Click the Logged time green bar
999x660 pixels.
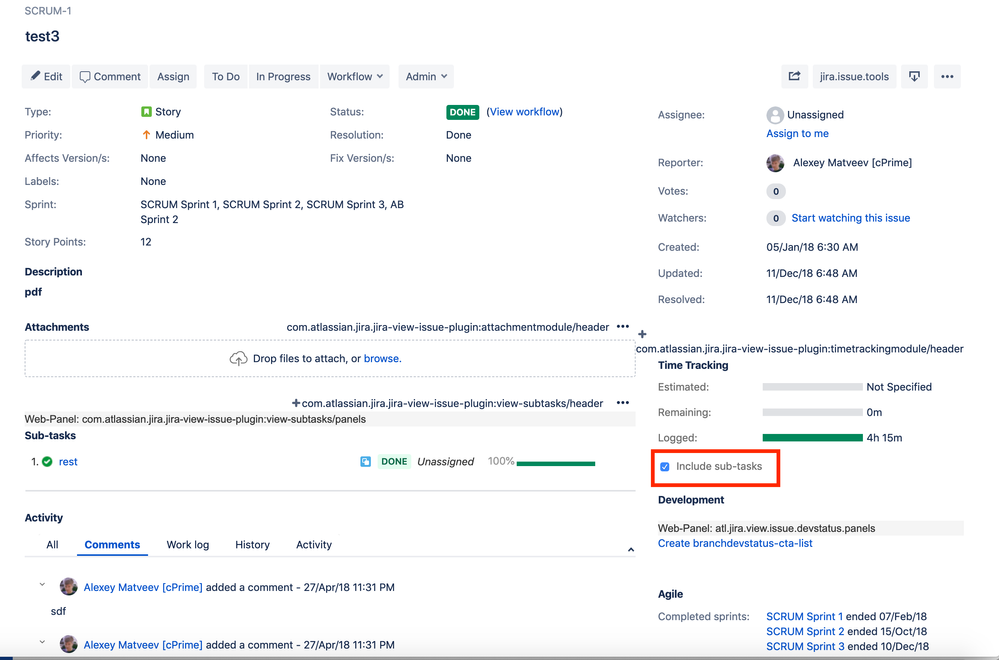coord(812,438)
